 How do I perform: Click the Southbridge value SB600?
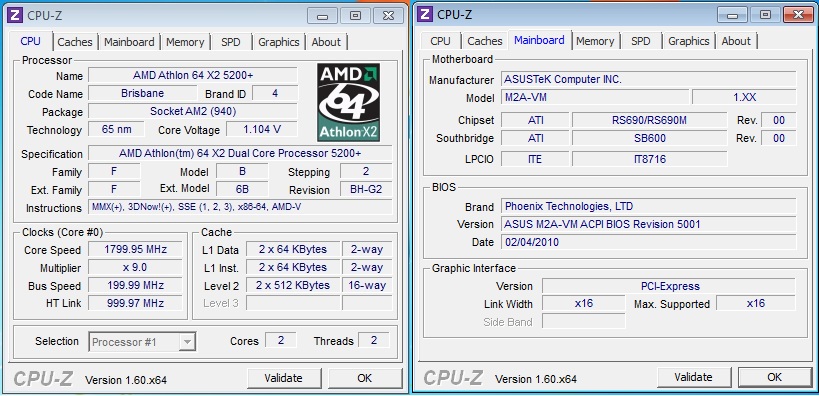click(649, 138)
